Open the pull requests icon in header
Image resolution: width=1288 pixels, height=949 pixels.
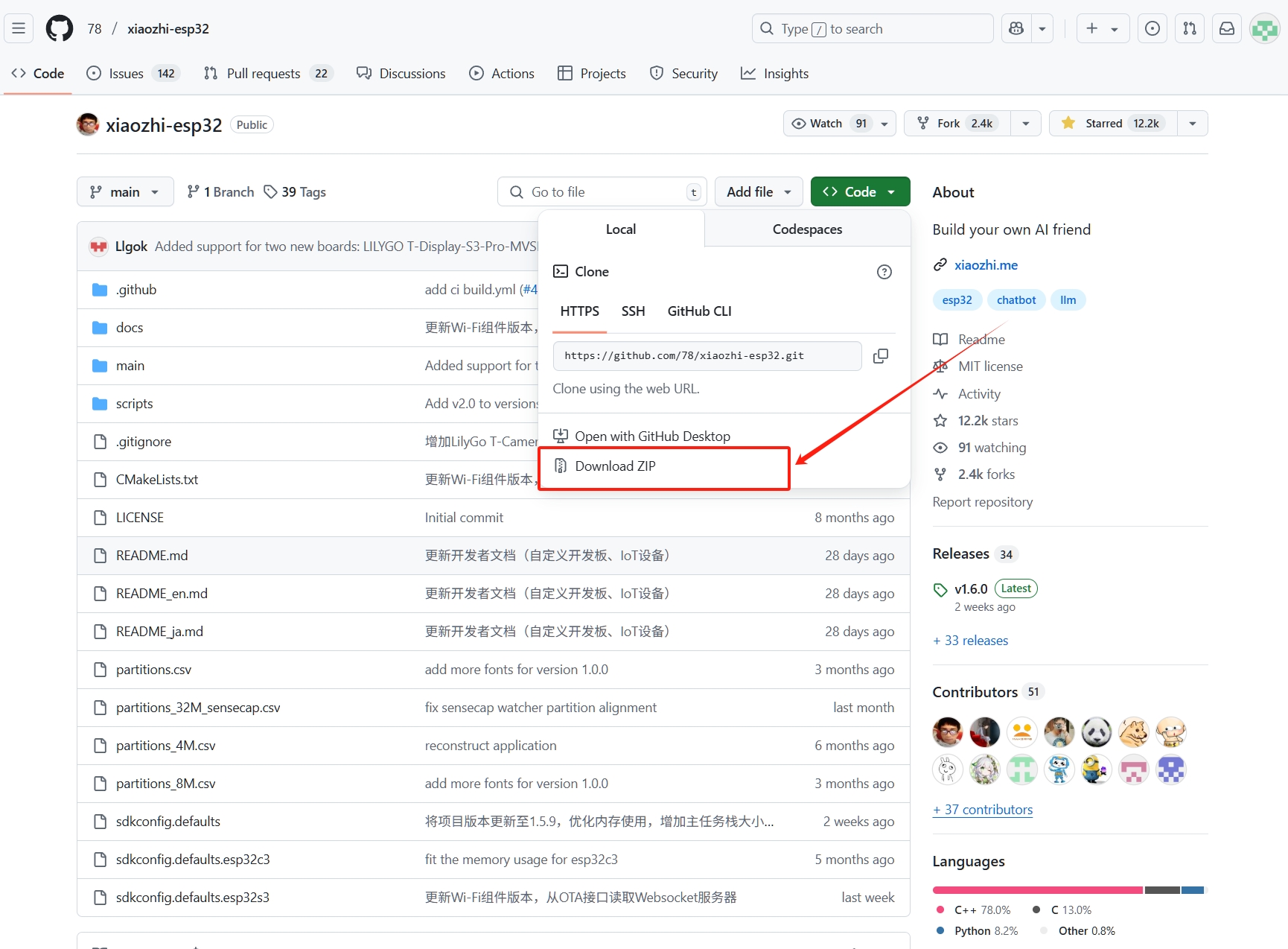point(1190,29)
